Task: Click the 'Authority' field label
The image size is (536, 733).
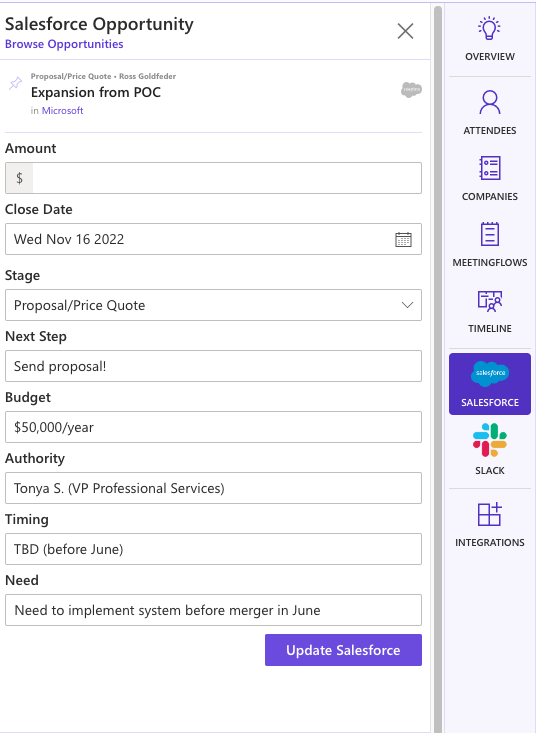Action: coord(35,459)
